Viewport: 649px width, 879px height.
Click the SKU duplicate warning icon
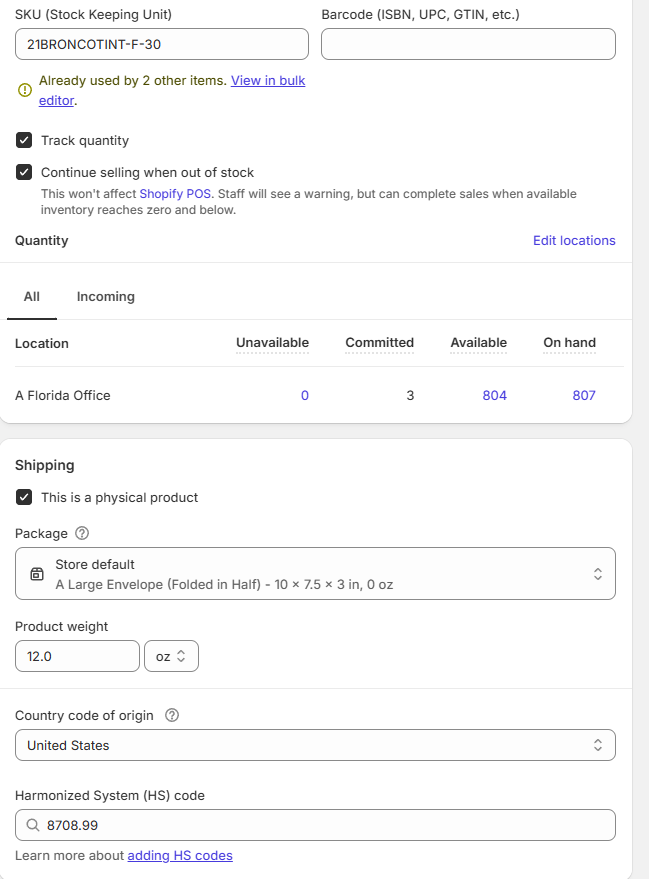tap(25, 90)
